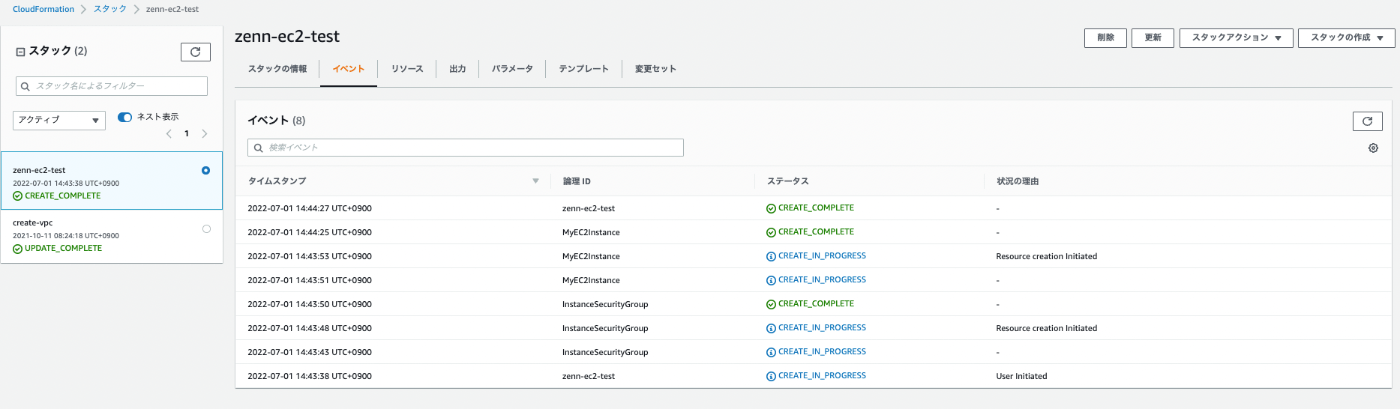Click CREATE_IN_PROGRESS status of 14:43:43 event
Screen dimensions: 1400x409
coord(816,351)
